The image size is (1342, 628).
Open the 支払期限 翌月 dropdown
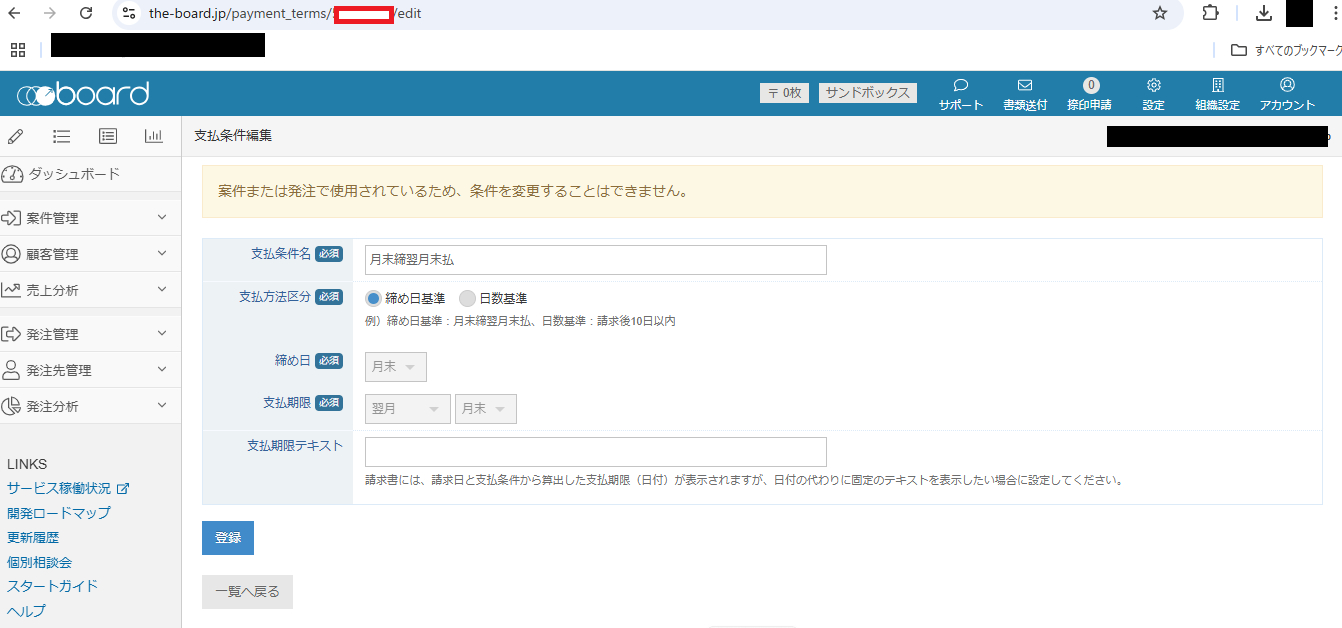point(408,409)
